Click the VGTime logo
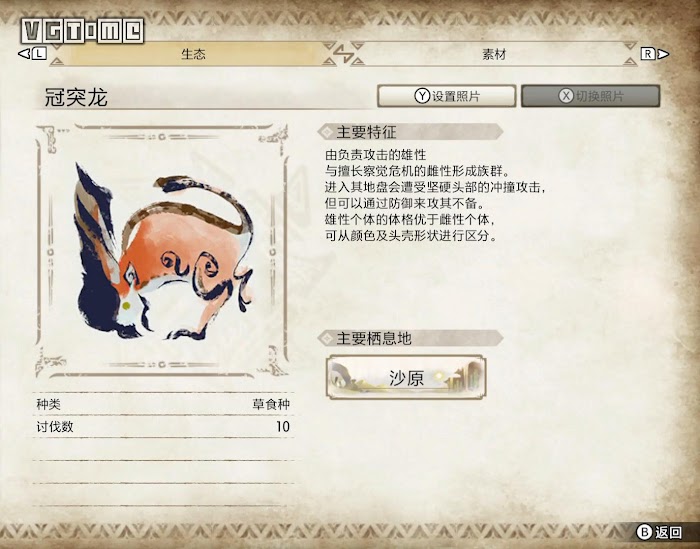The width and height of the screenshot is (700, 549). [83, 31]
